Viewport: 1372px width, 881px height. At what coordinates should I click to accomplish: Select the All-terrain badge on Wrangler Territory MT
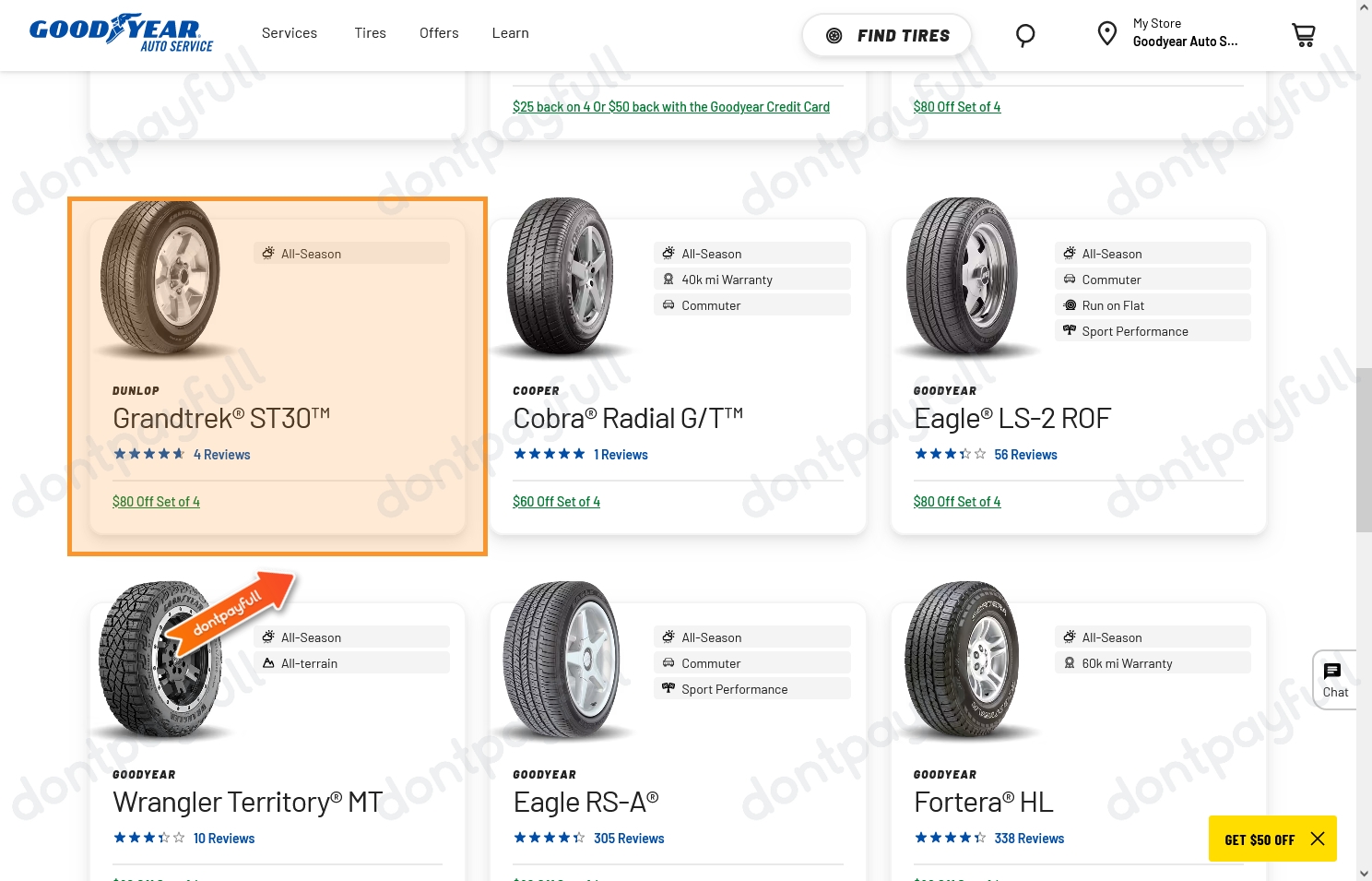tap(352, 661)
